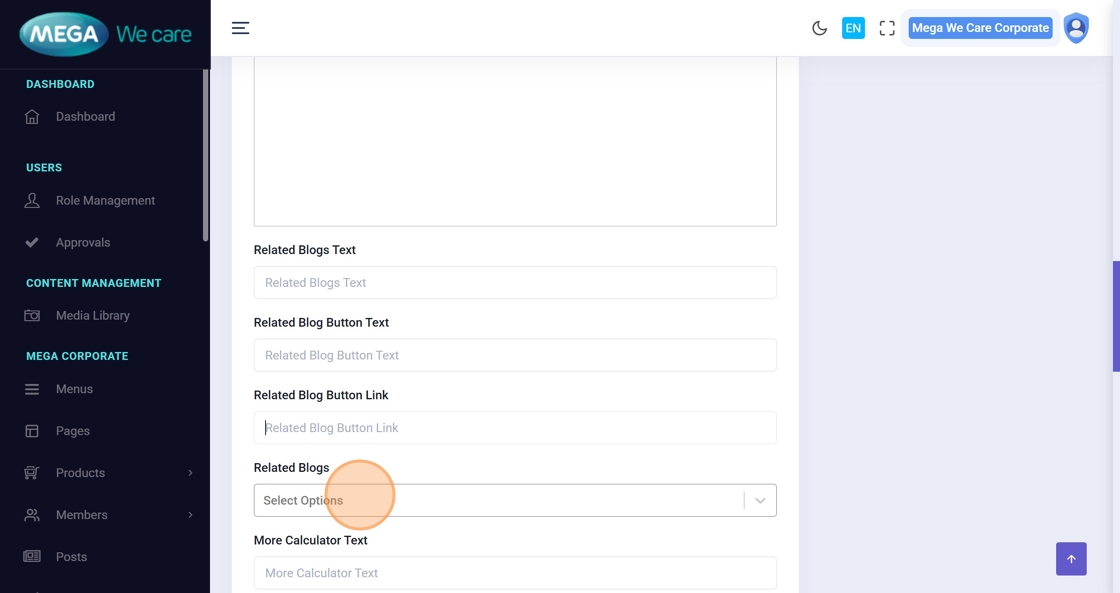The width and height of the screenshot is (1120, 593).
Task: Click the Mega We Care logo
Action: tap(105, 35)
